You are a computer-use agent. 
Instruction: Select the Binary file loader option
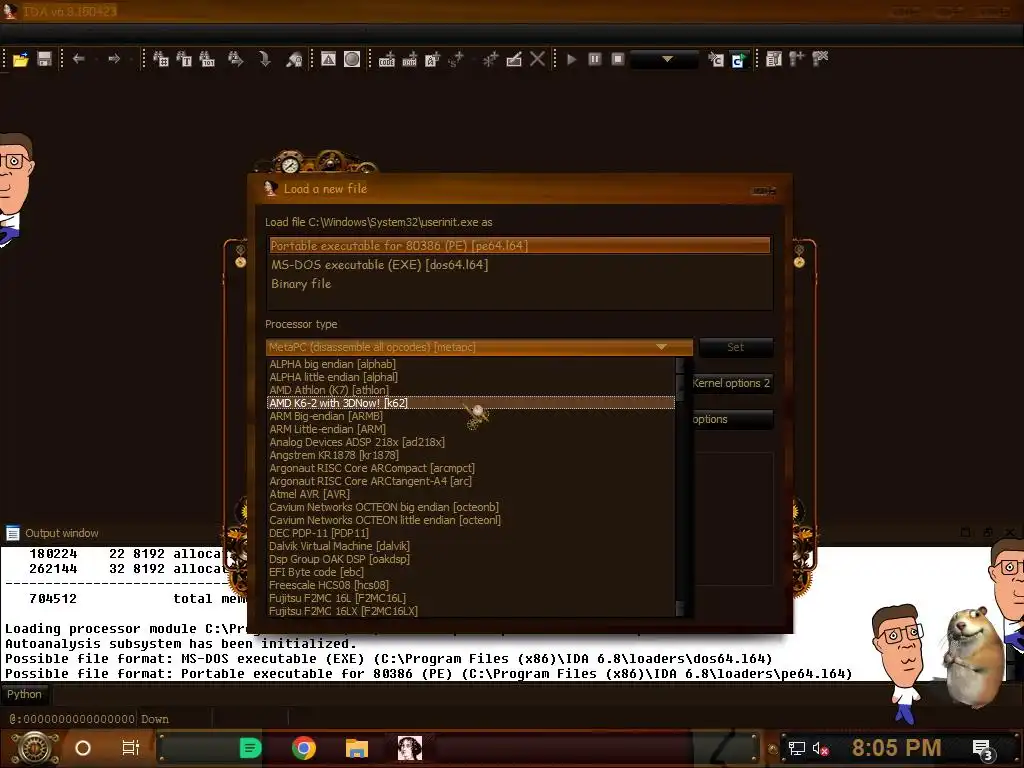click(520, 283)
